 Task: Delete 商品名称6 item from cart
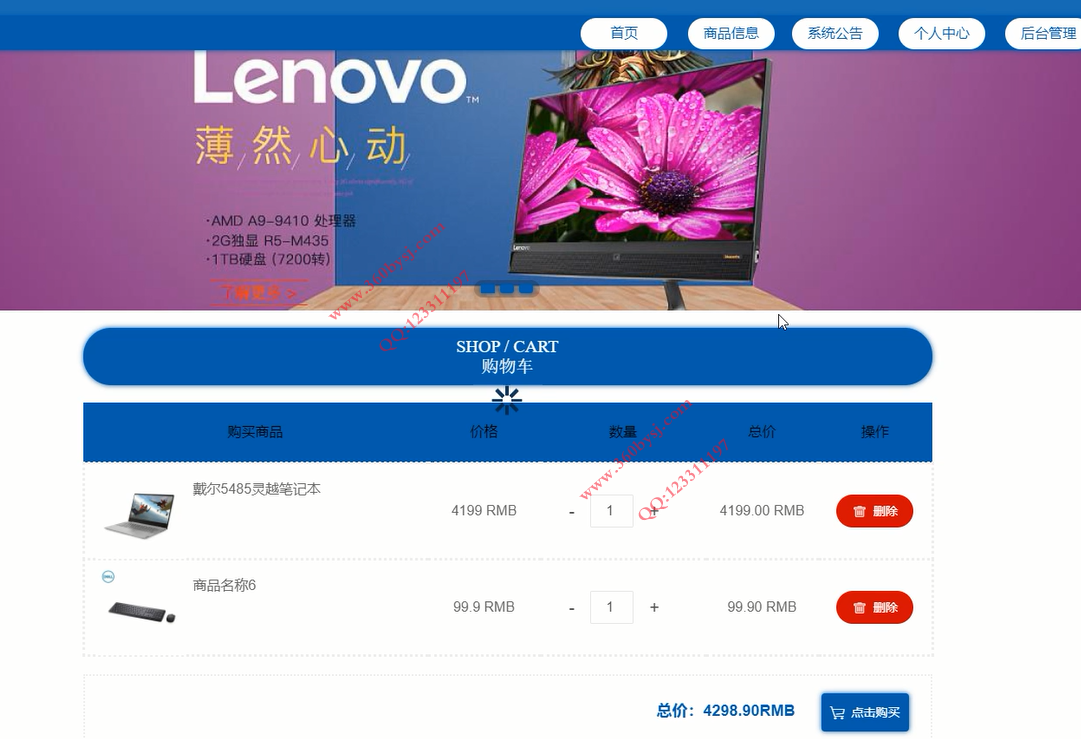[874, 607]
